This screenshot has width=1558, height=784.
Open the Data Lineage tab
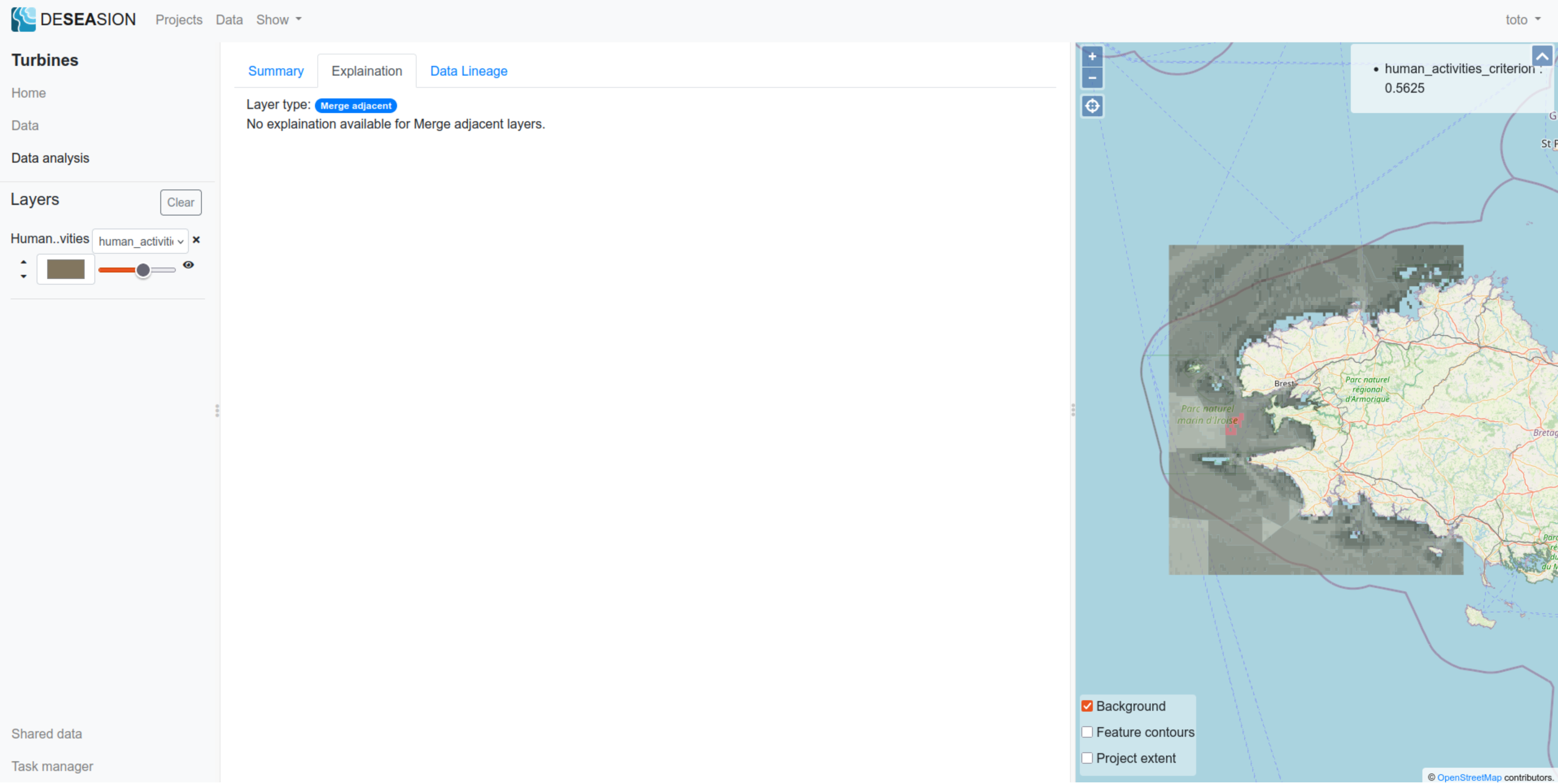[x=468, y=70]
